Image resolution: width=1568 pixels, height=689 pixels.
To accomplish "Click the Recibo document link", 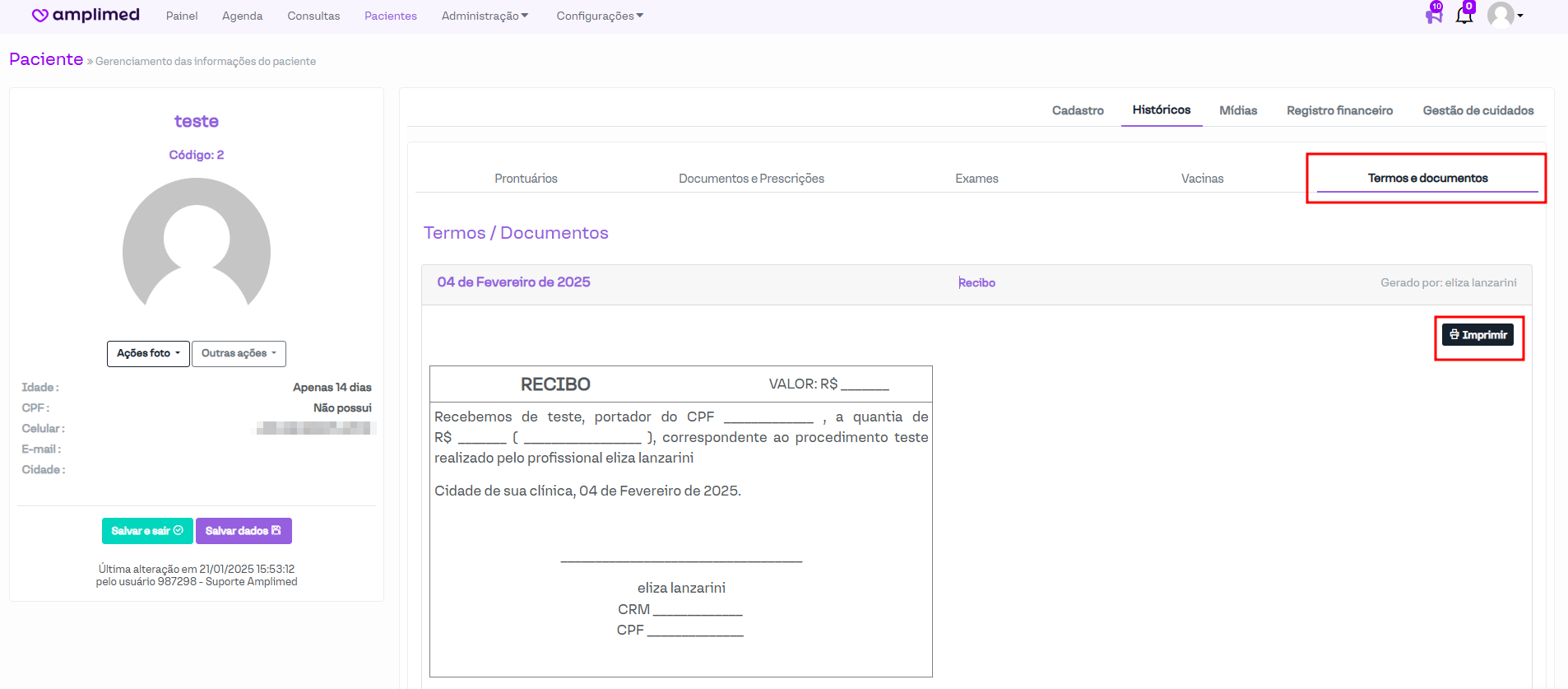I will pyautogui.click(x=977, y=282).
